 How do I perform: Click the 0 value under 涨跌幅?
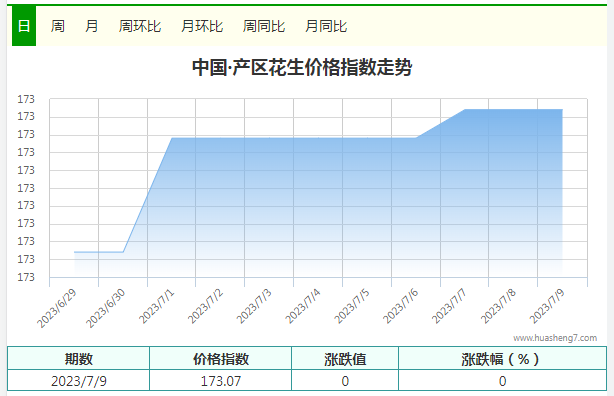point(502,381)
